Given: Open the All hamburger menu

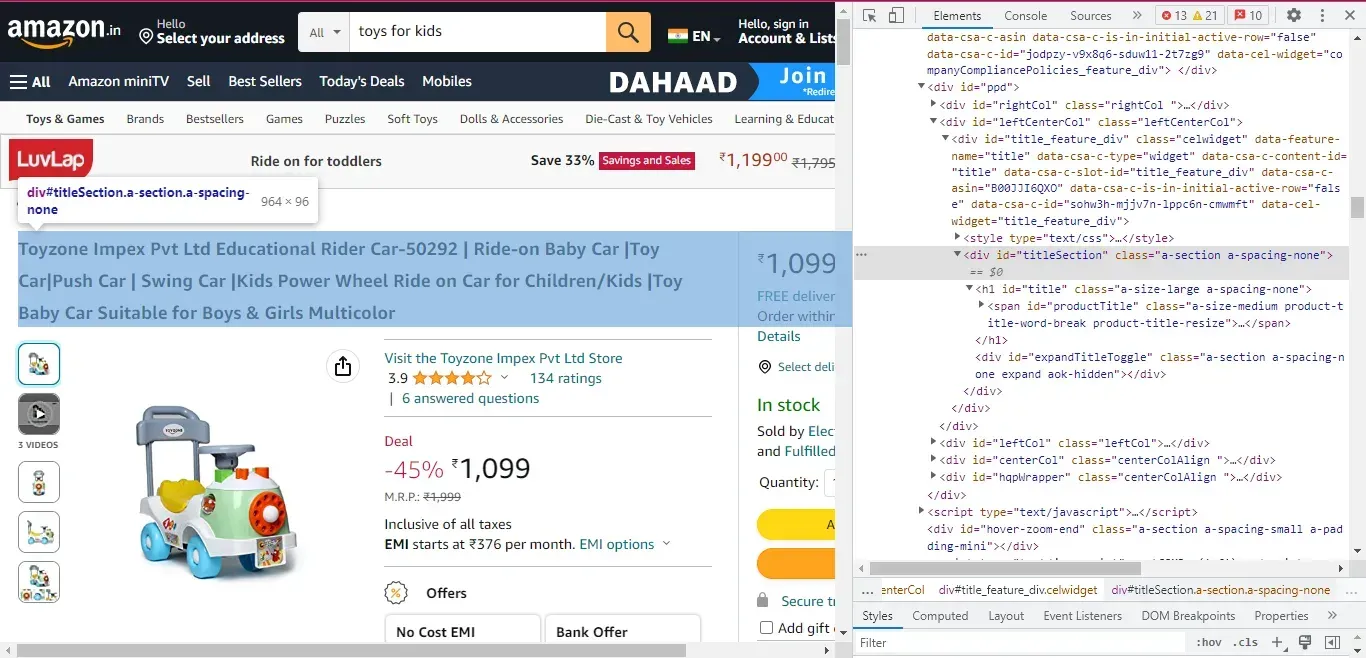Looking at the screenshot, I should (x=30, y=81).
